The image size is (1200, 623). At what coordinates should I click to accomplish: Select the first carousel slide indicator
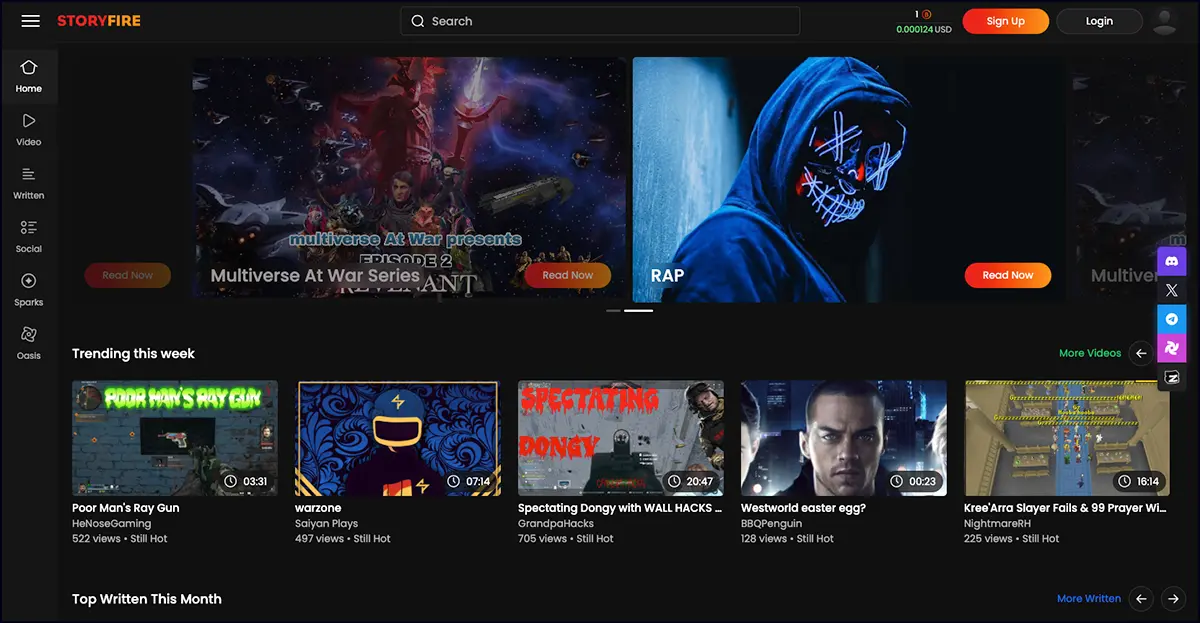pos(613,311)
